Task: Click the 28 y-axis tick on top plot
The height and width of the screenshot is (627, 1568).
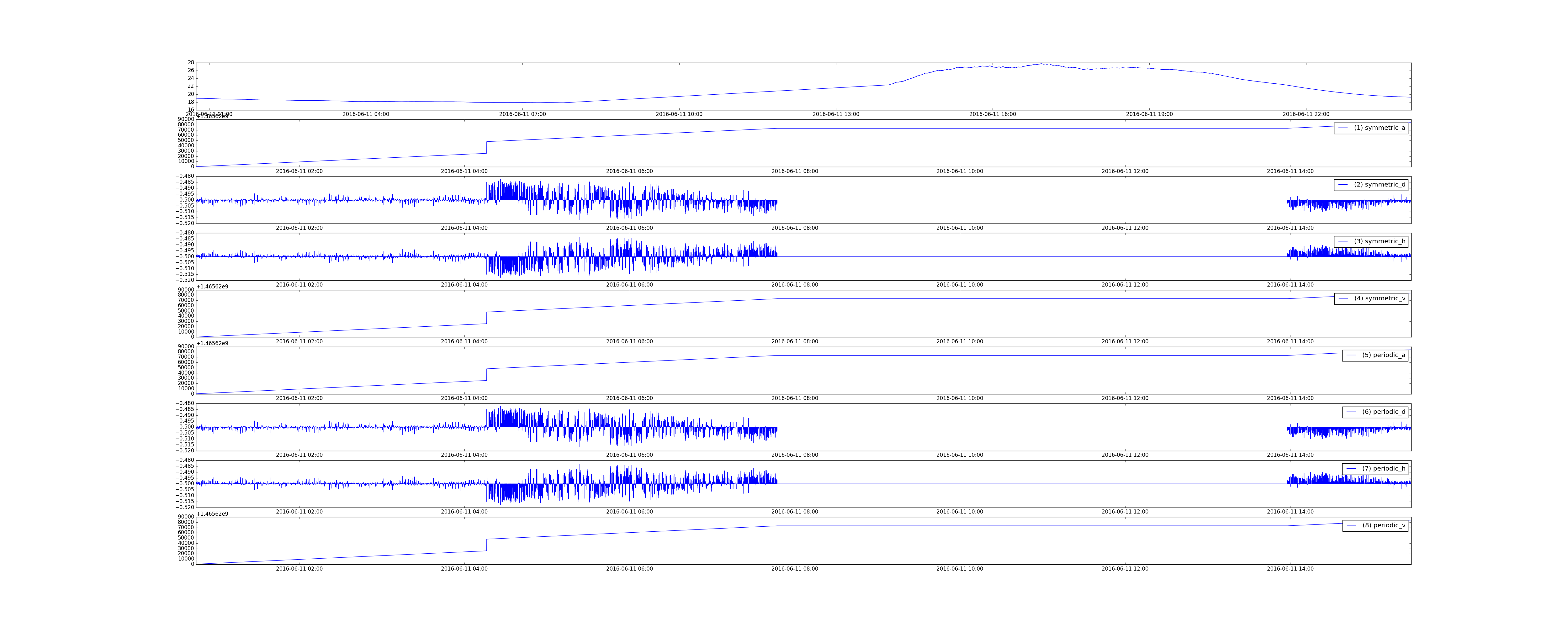Action: click(x=191, y=63)
